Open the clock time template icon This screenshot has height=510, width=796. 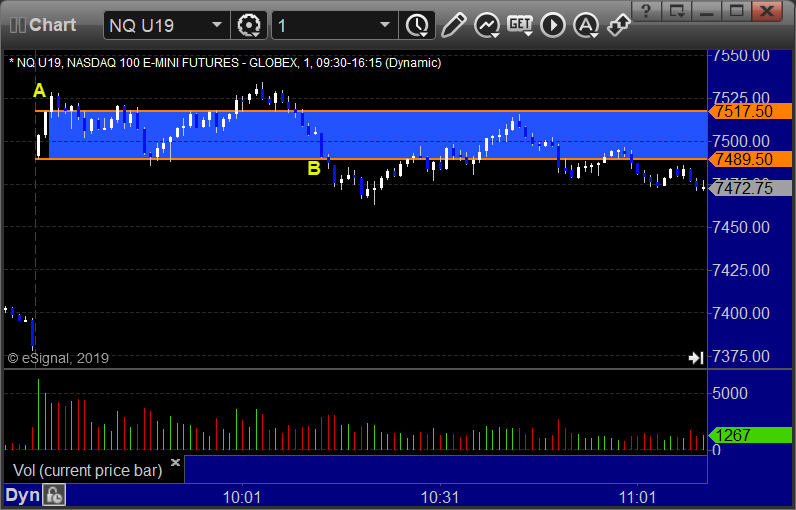(x=417, y=25)
